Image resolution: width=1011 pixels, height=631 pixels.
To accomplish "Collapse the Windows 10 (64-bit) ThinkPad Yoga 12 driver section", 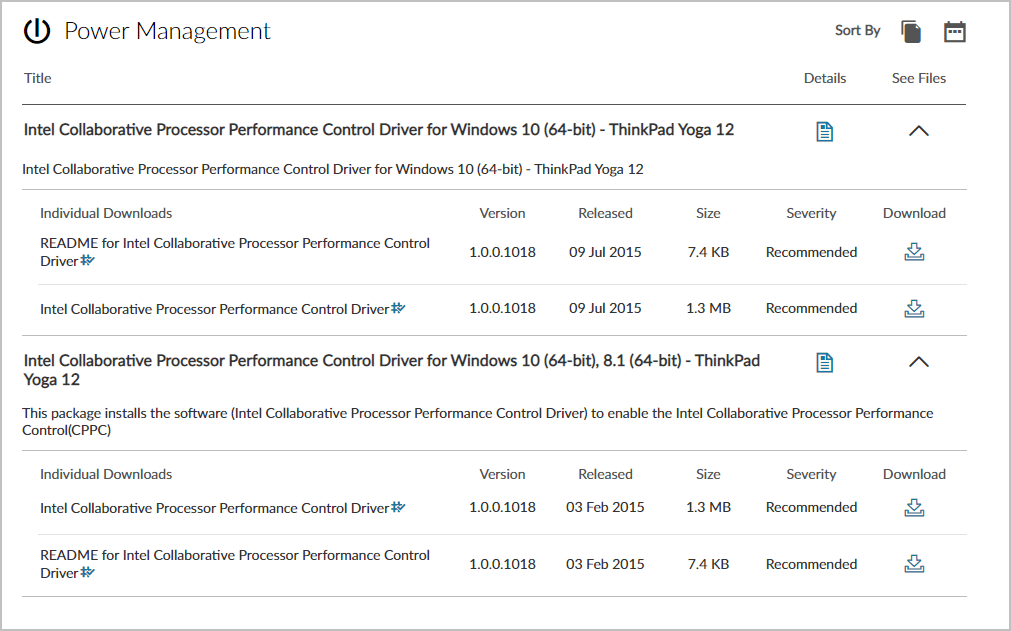I will click(918, 131).
